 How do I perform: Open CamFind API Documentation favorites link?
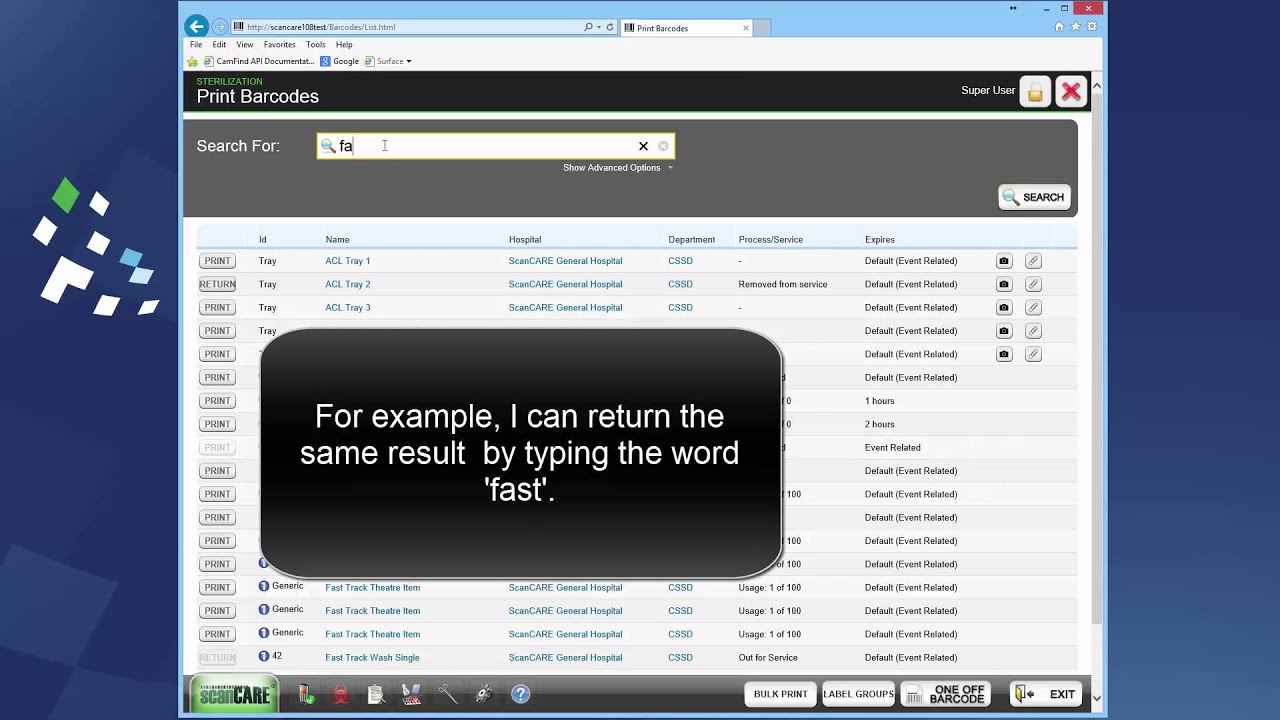point(259,61)
